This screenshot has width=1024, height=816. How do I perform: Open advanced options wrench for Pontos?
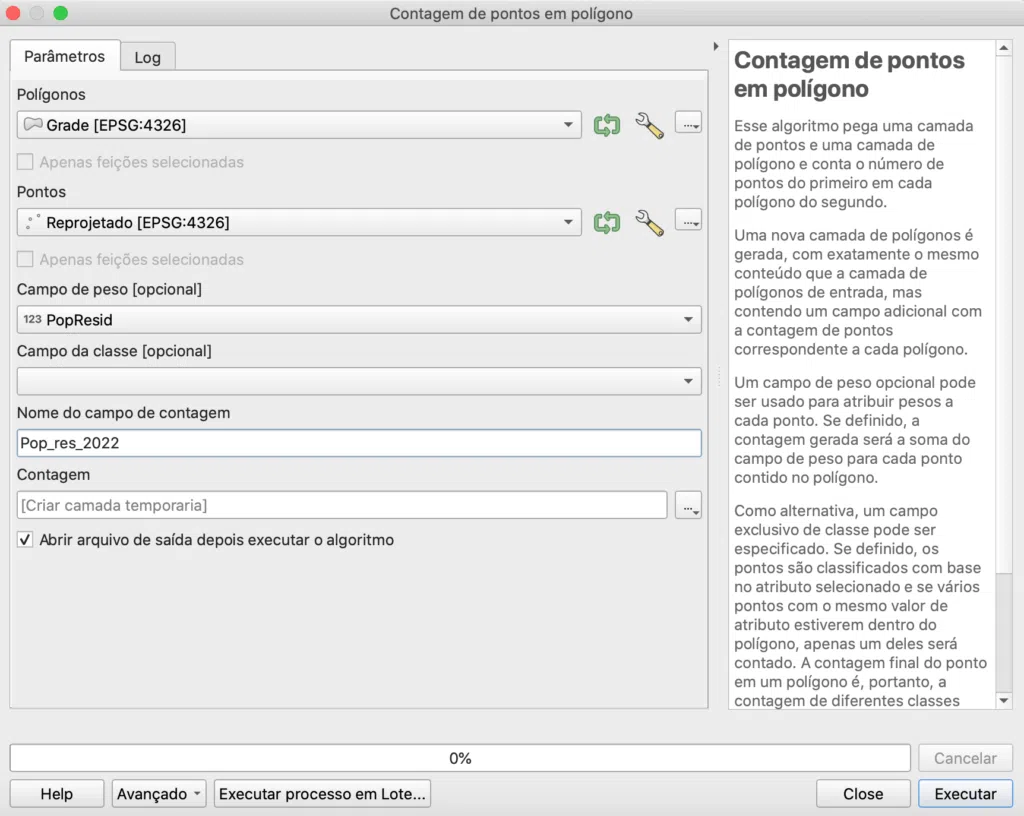click(x=649, y=223)
